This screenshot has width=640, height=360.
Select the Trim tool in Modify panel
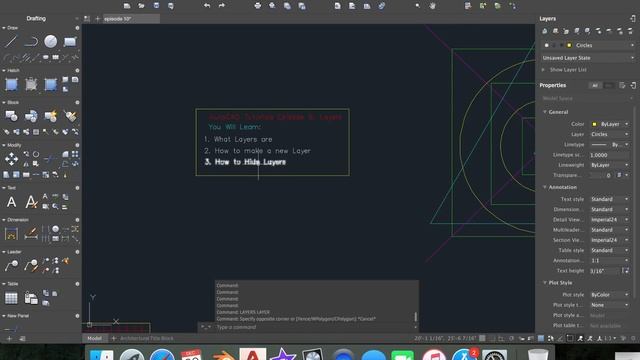click(x=51, y=159)
